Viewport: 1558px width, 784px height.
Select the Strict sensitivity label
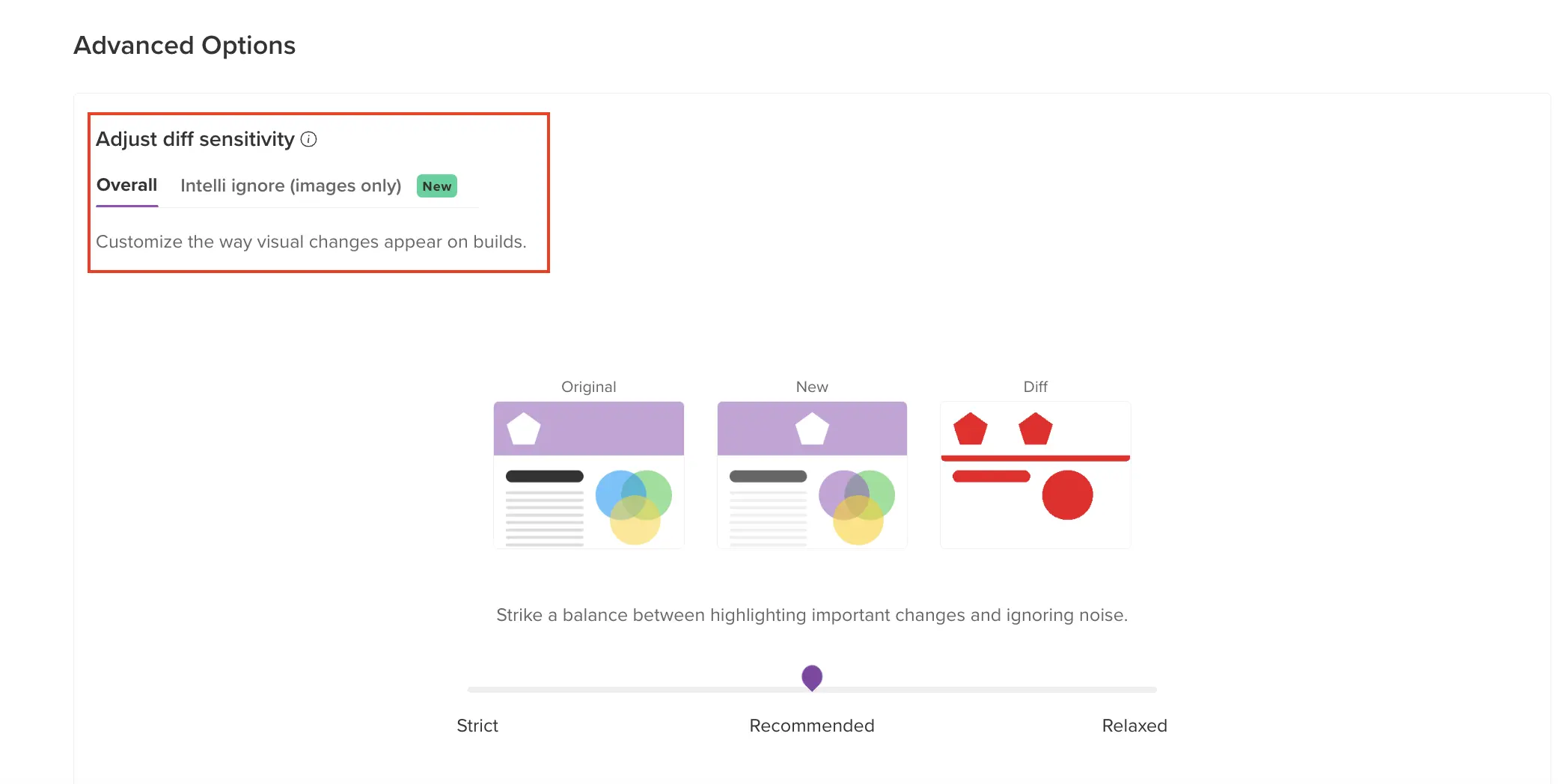pos(477,726)
